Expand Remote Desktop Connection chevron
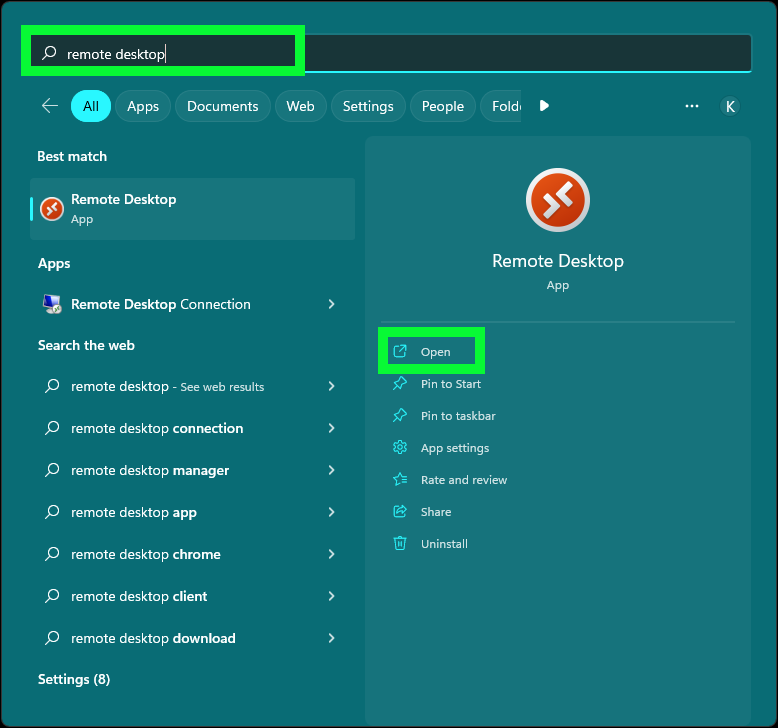Screen dimensions: 778x728 click(x=332, y=304)
